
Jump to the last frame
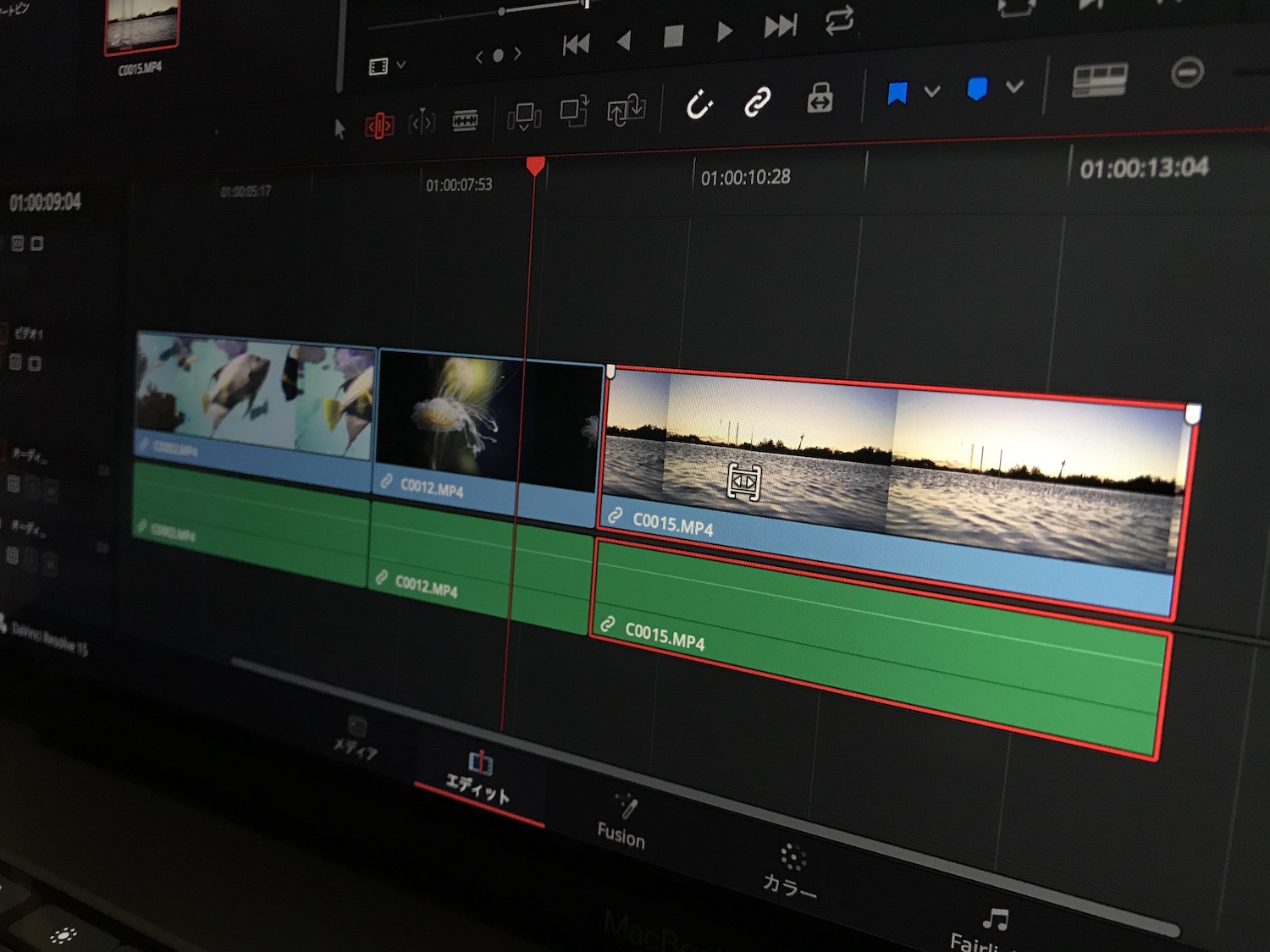780,26
